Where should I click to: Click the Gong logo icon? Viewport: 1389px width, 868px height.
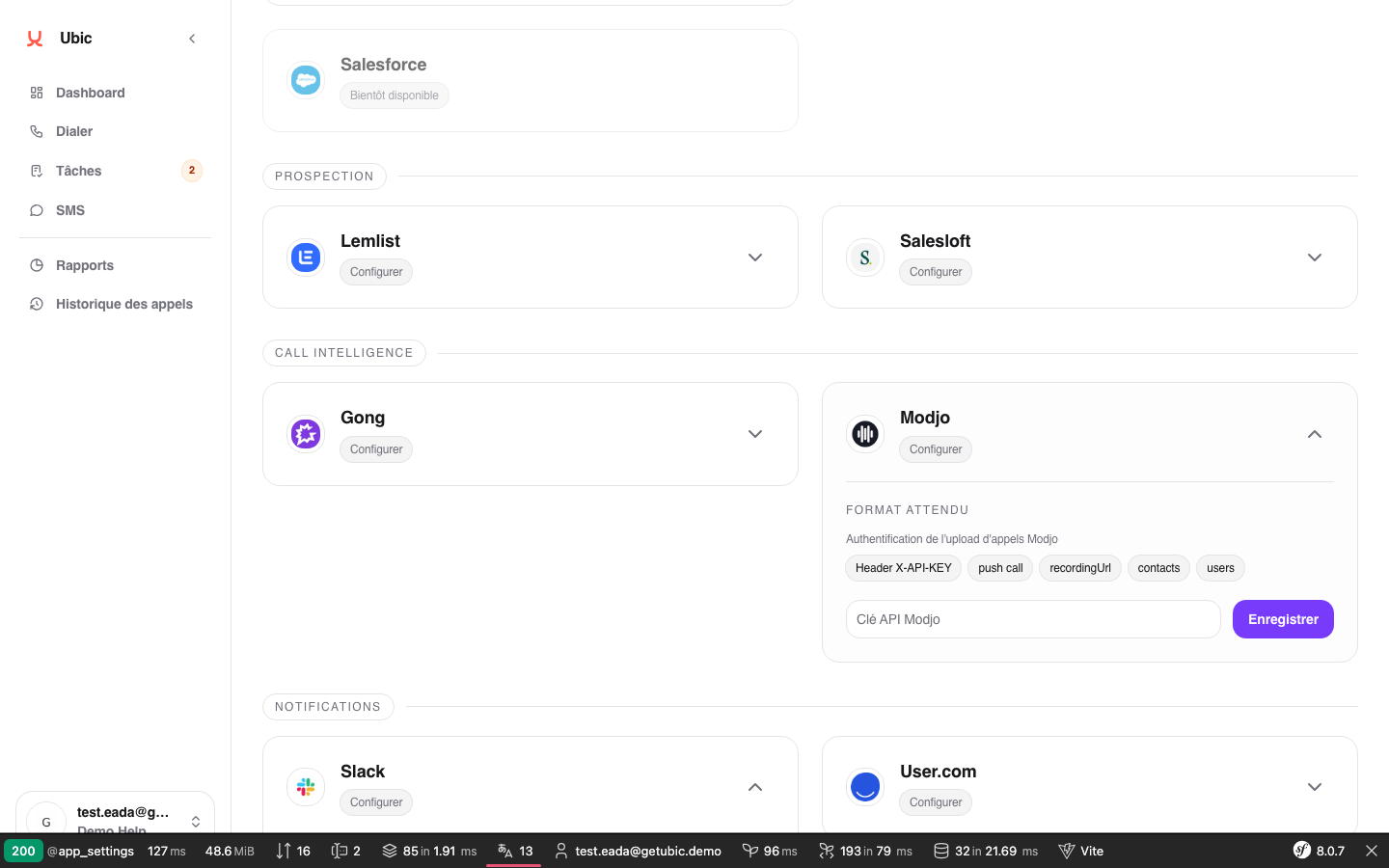[x=306, y=434]
